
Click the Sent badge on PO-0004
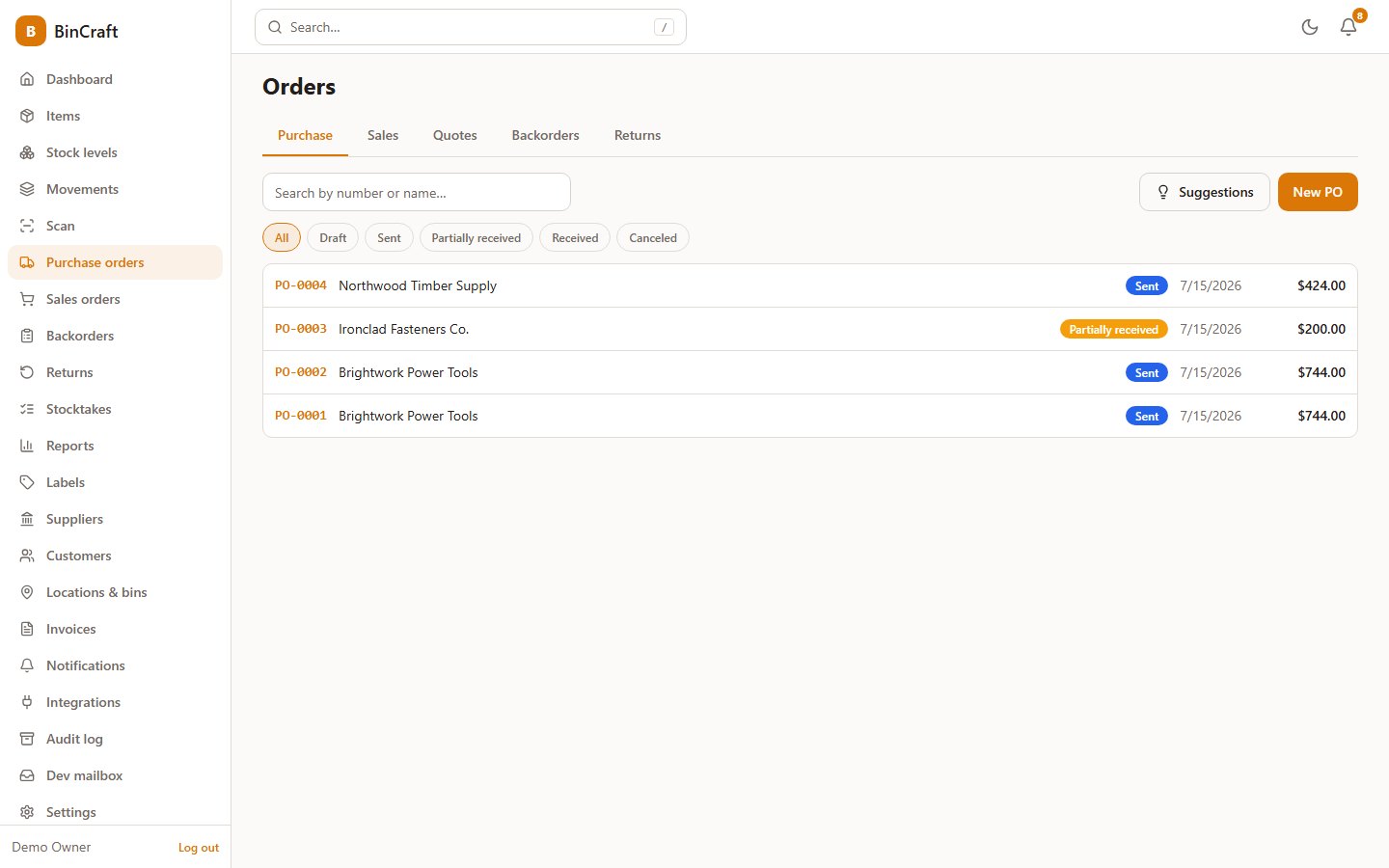[1147, 285]
